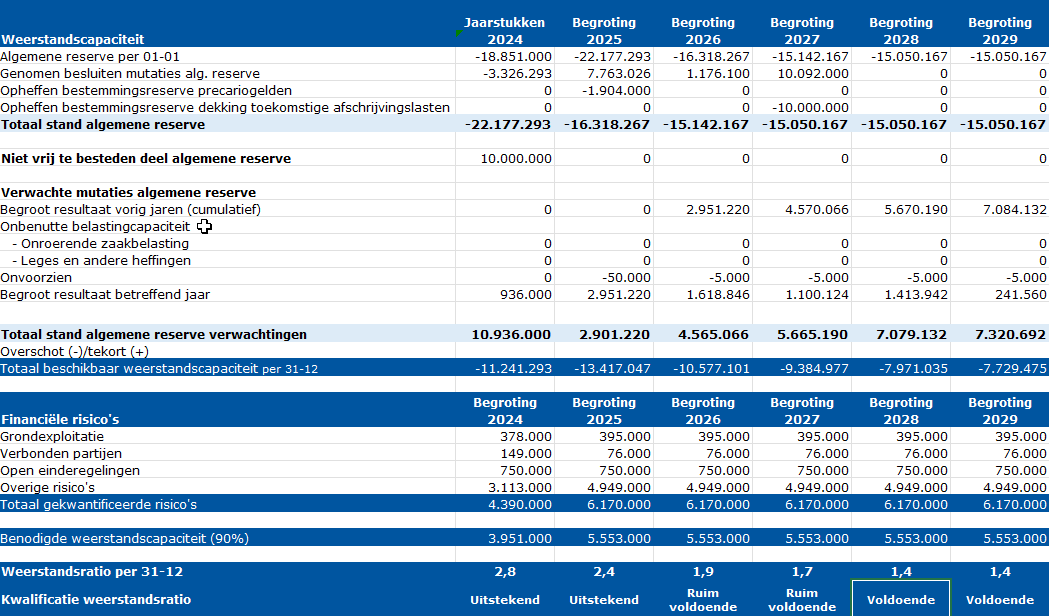Select the 936.000 result cell
The image size is (1049, 616).
point(526,294)
